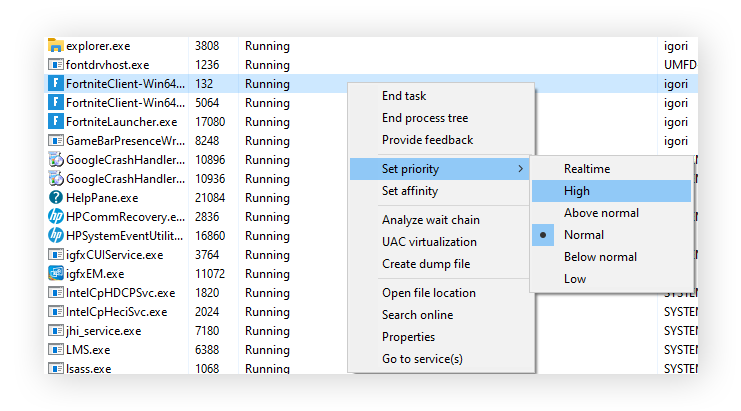The image size is (741, 411).
Task: Choose Below normal priority
Action: [600, 257]
